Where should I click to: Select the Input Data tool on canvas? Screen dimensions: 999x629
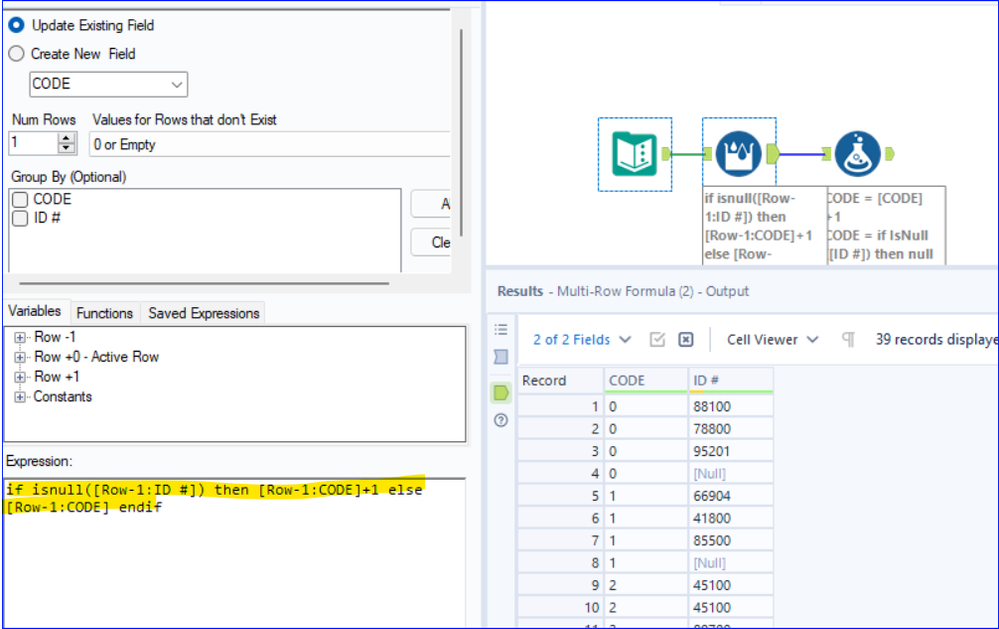coord(634,154)
